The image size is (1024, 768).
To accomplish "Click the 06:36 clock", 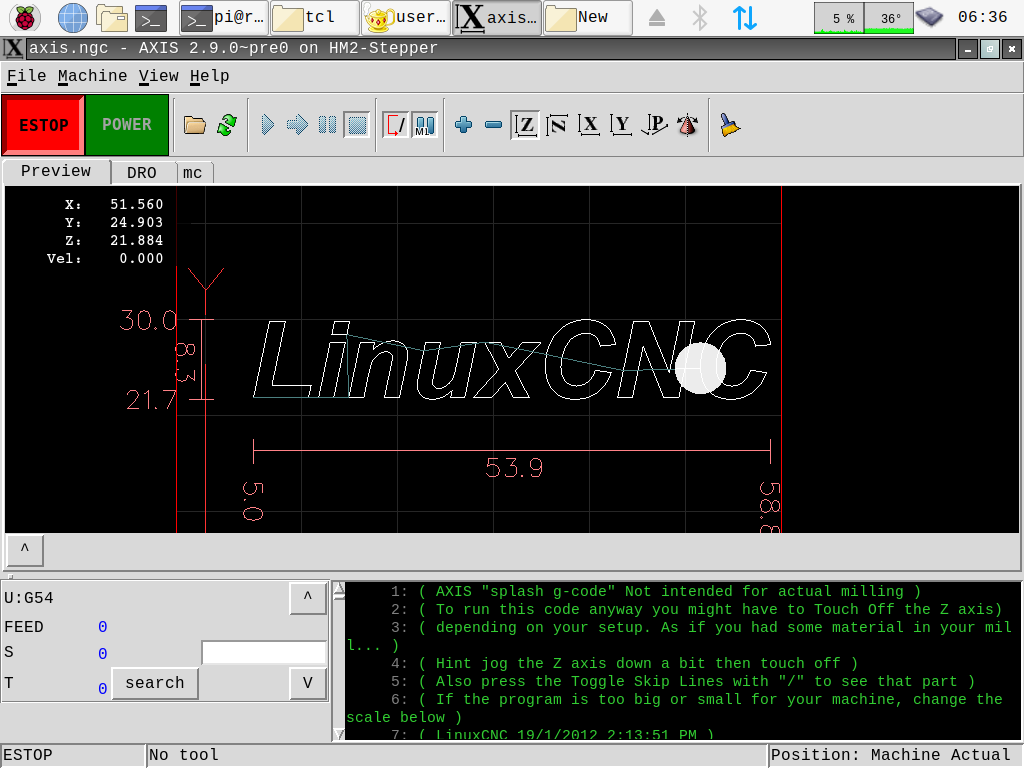I will [983, 17].
